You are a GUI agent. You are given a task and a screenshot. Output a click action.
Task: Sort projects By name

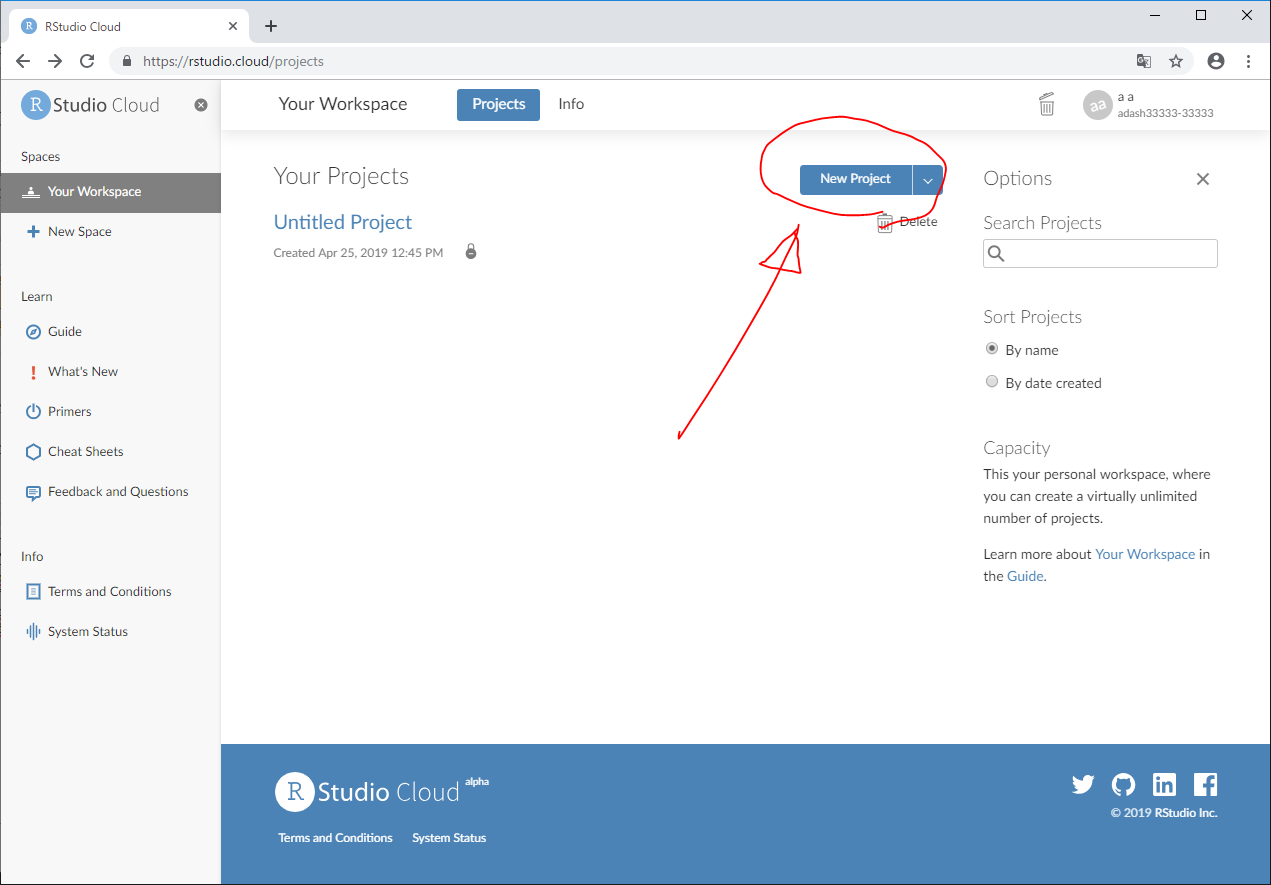(x=992, y=349)
